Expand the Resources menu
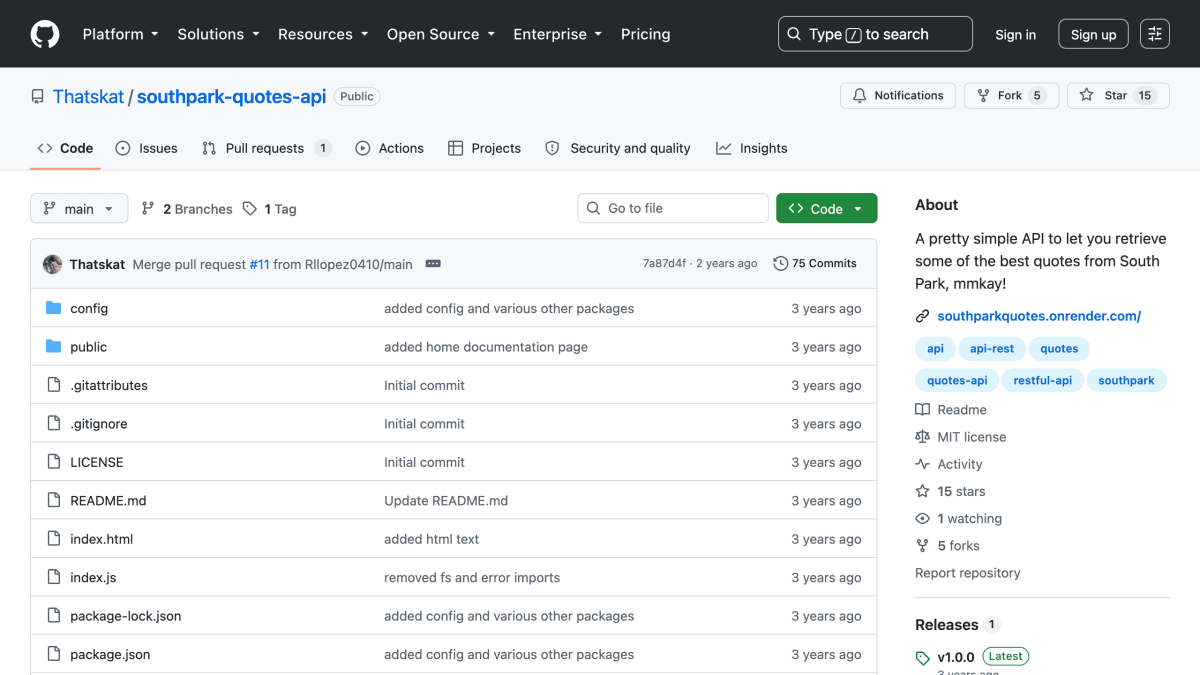Screen dimensions: 1200x675 pos(323,34)
